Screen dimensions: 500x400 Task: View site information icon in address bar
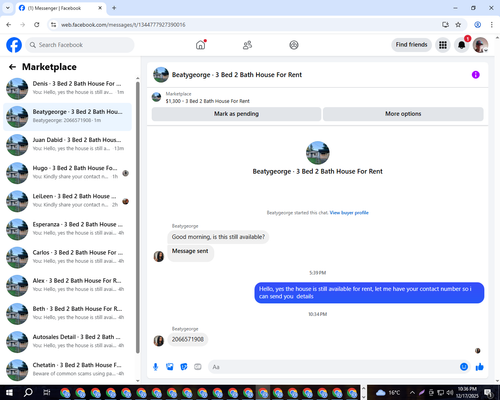pyautogui.click(x=53, y=25)
